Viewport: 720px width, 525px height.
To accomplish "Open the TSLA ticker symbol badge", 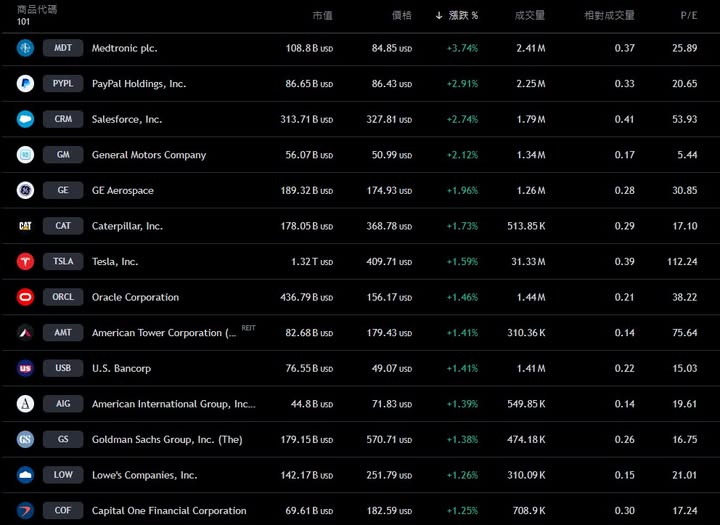I will coord(63,262).
